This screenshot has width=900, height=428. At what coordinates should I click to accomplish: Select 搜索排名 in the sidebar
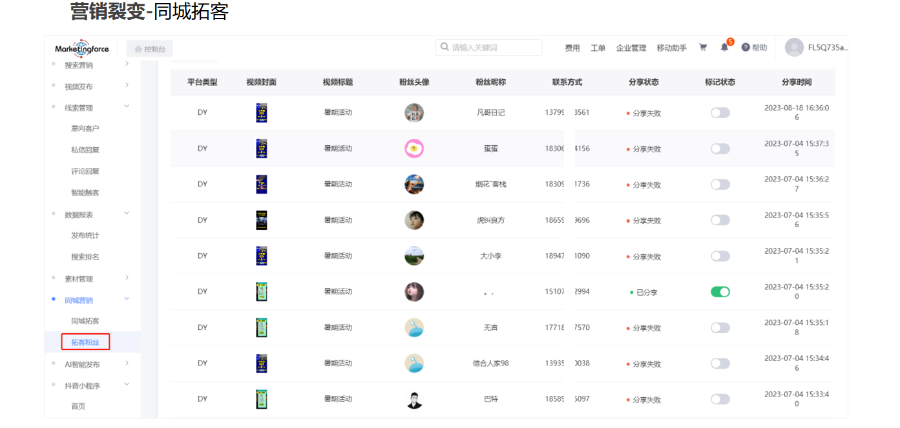(x=85, y=256)
